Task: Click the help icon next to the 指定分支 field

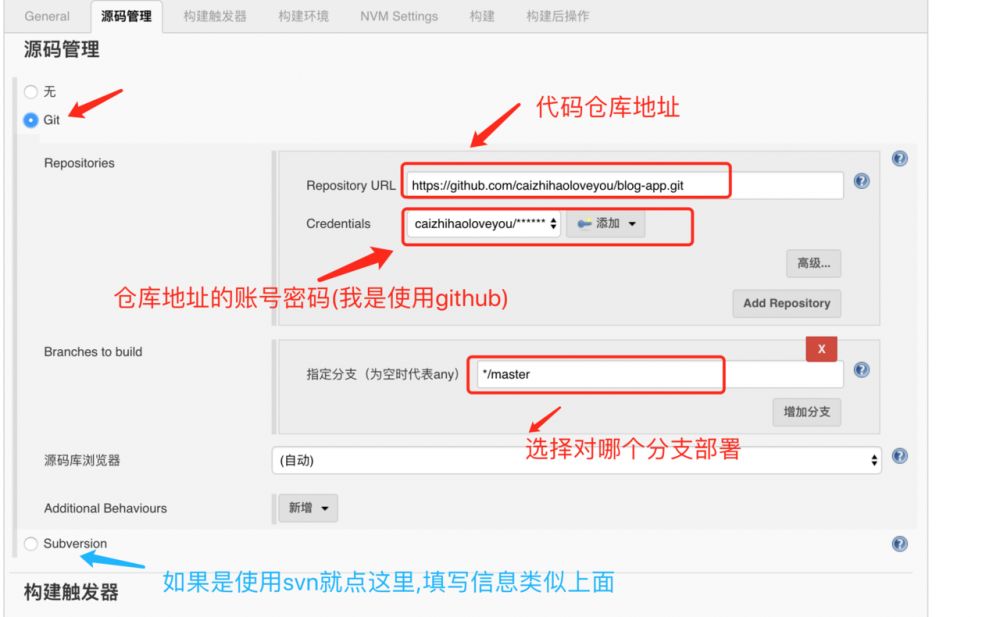Action: (x=861, y=370)
